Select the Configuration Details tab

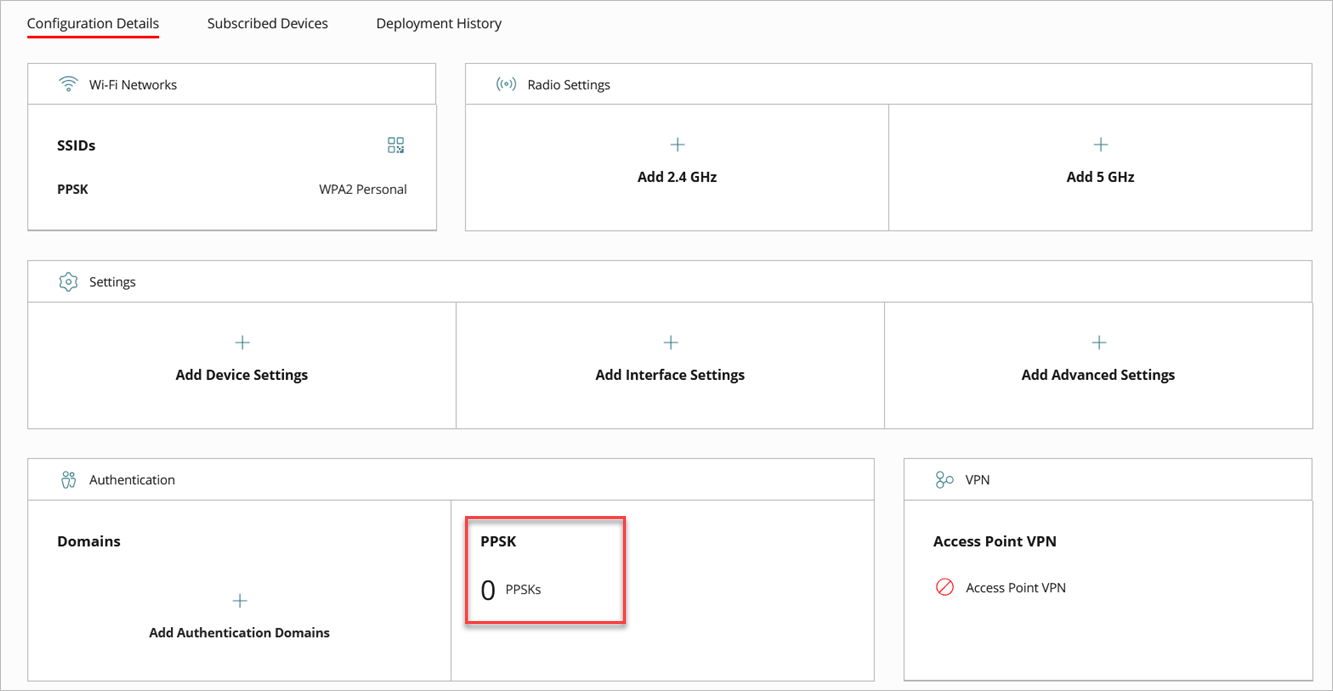93,23
